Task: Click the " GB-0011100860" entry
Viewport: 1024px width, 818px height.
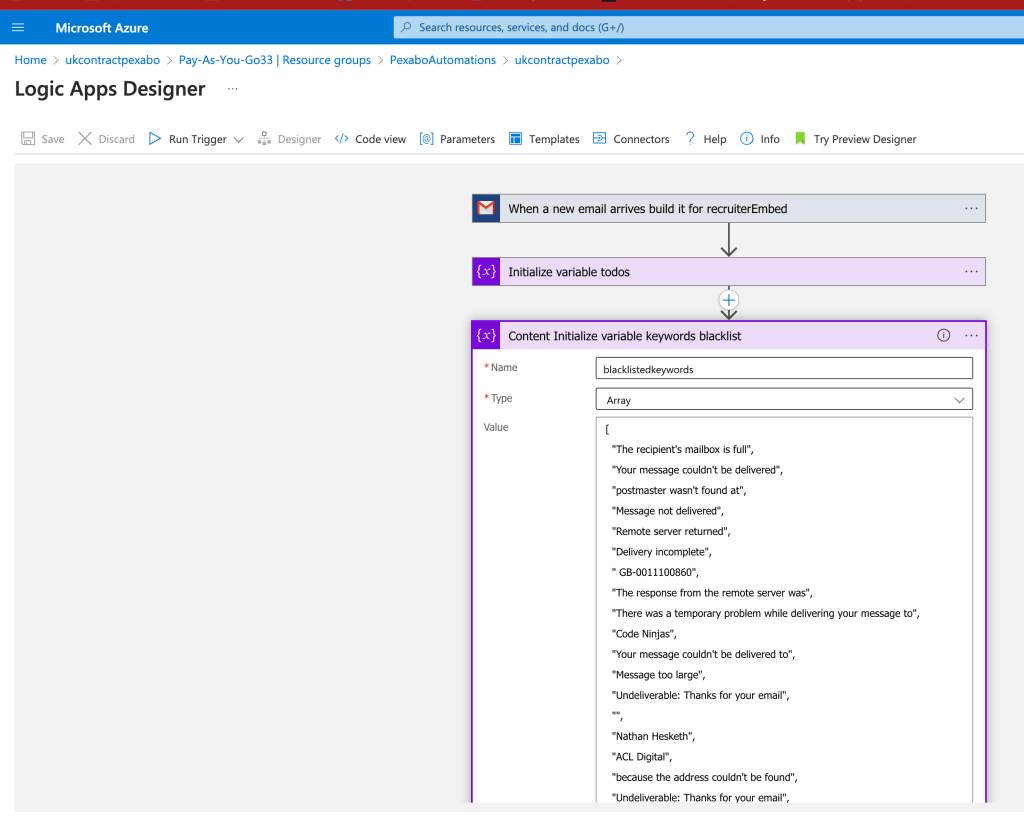Action: coord(655,573)
